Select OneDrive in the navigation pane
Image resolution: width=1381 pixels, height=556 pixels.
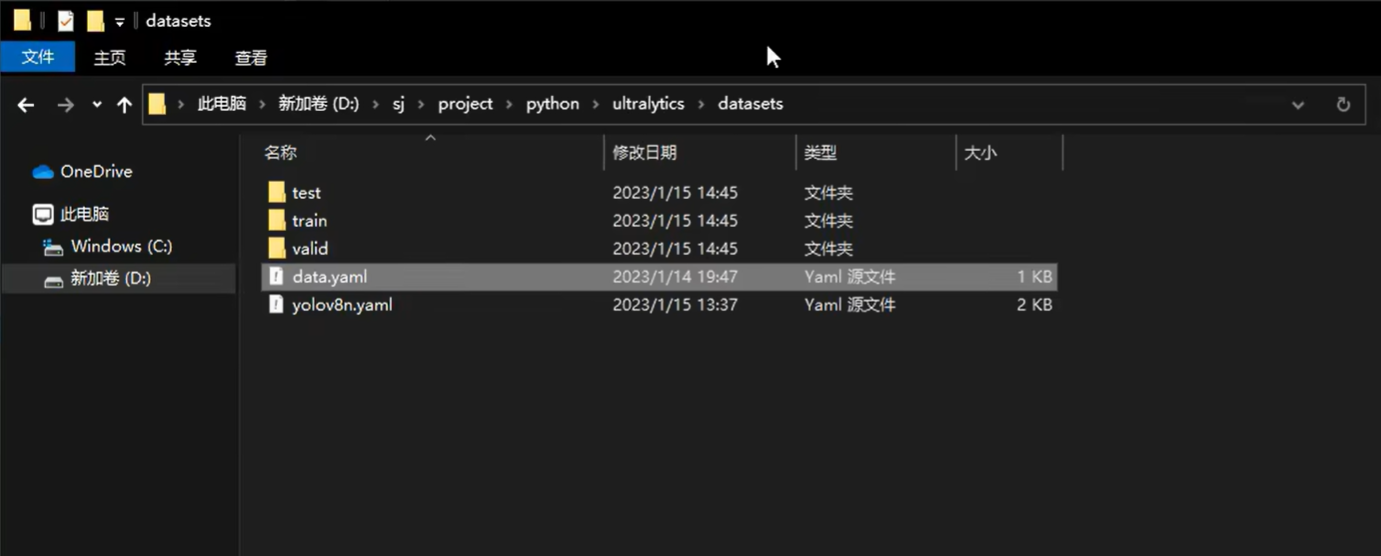[x=96, y=171]
